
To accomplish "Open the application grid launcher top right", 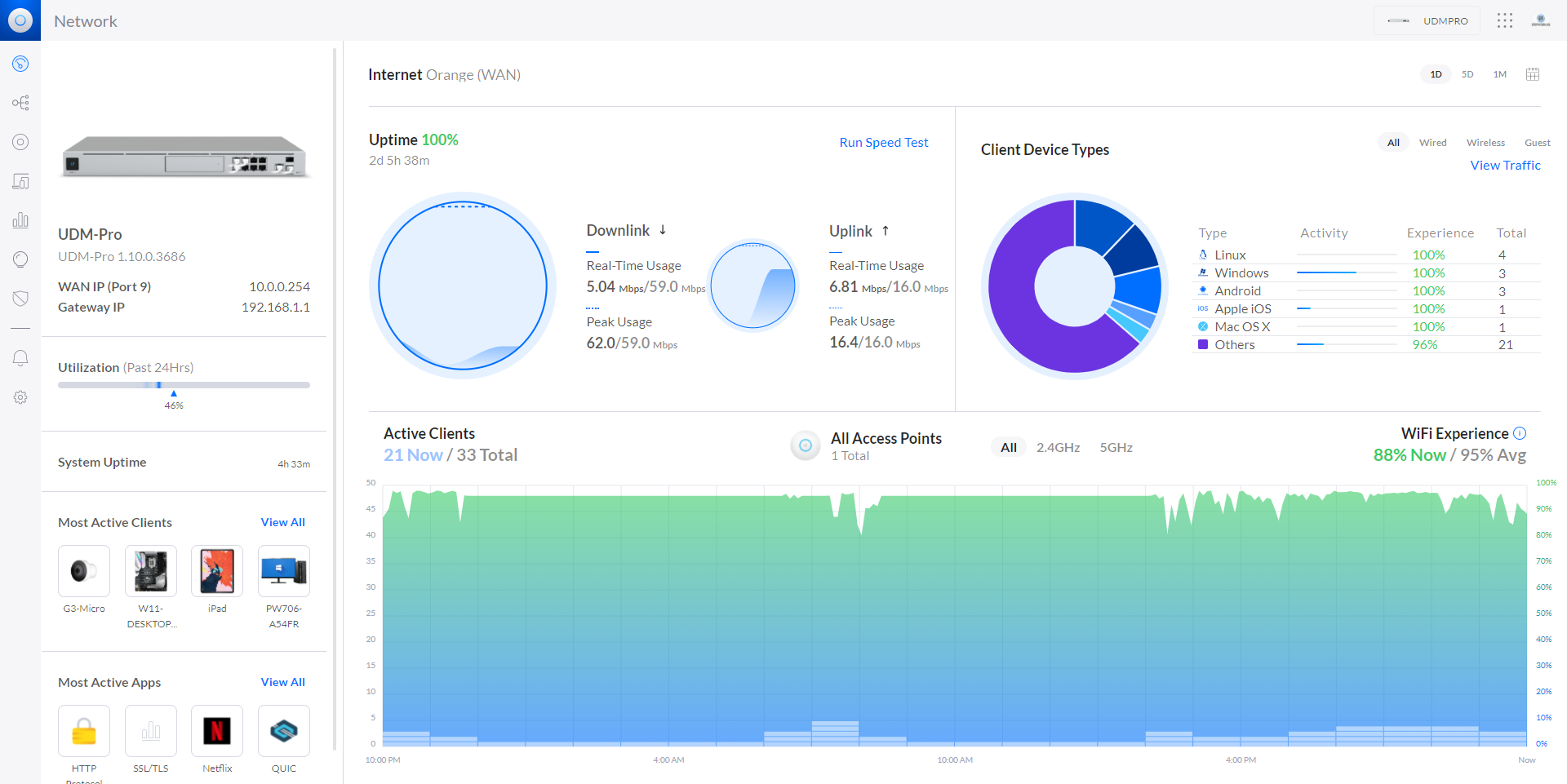I will 1504,20.
